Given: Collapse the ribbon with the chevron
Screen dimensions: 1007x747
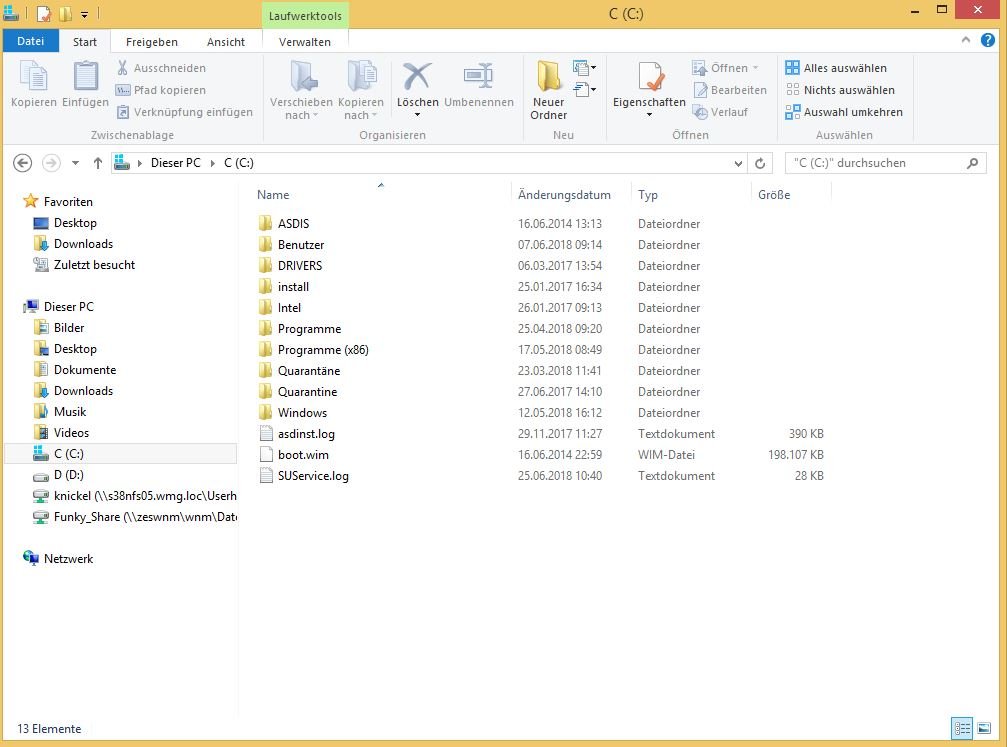Looking at the screenshot, I should click(x=966, y=40).
